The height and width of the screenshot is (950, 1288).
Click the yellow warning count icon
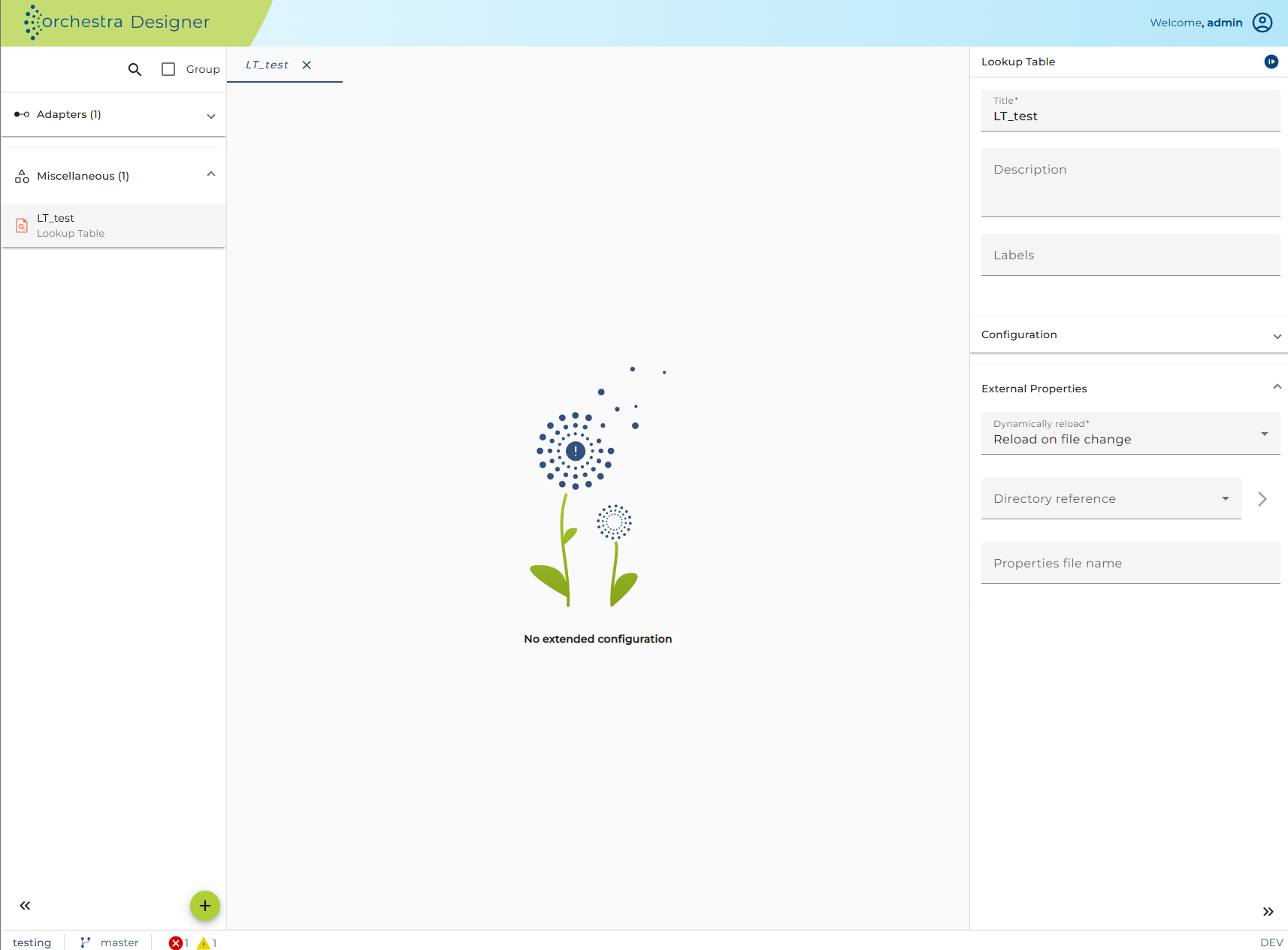pos(204,943)
